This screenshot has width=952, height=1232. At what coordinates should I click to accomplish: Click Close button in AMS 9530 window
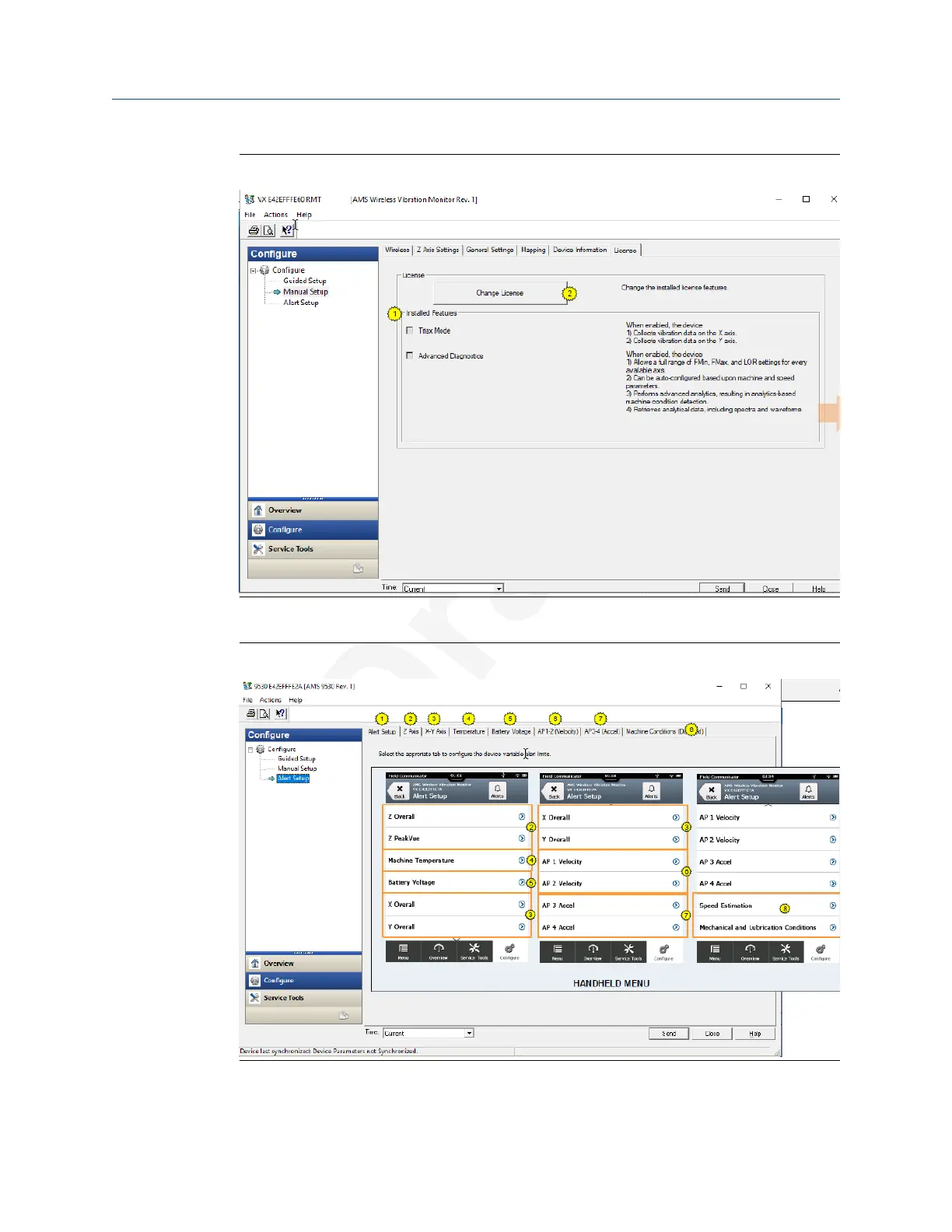(712, 1034)
